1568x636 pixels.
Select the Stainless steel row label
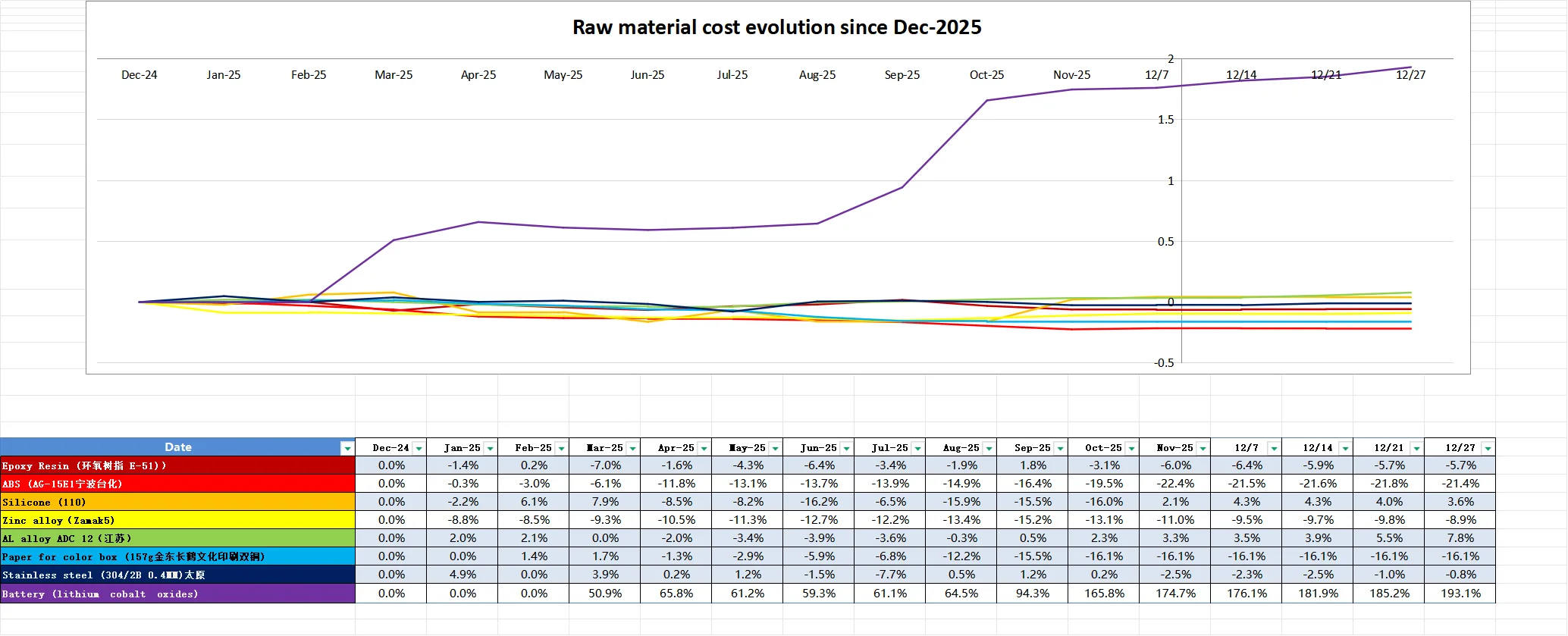tap(177, 575)
